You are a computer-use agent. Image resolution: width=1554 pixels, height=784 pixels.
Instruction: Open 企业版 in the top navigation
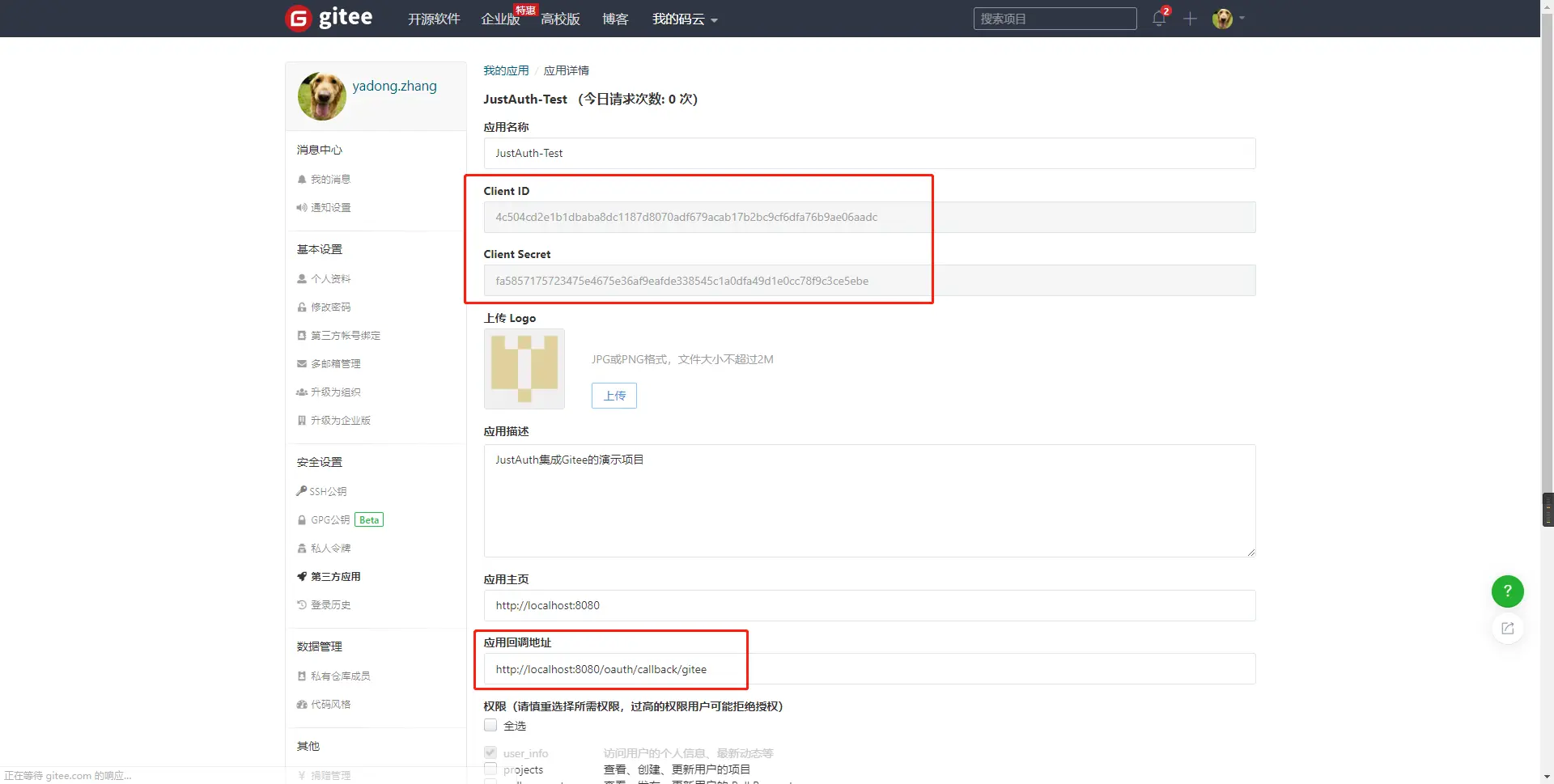point(500,19)
